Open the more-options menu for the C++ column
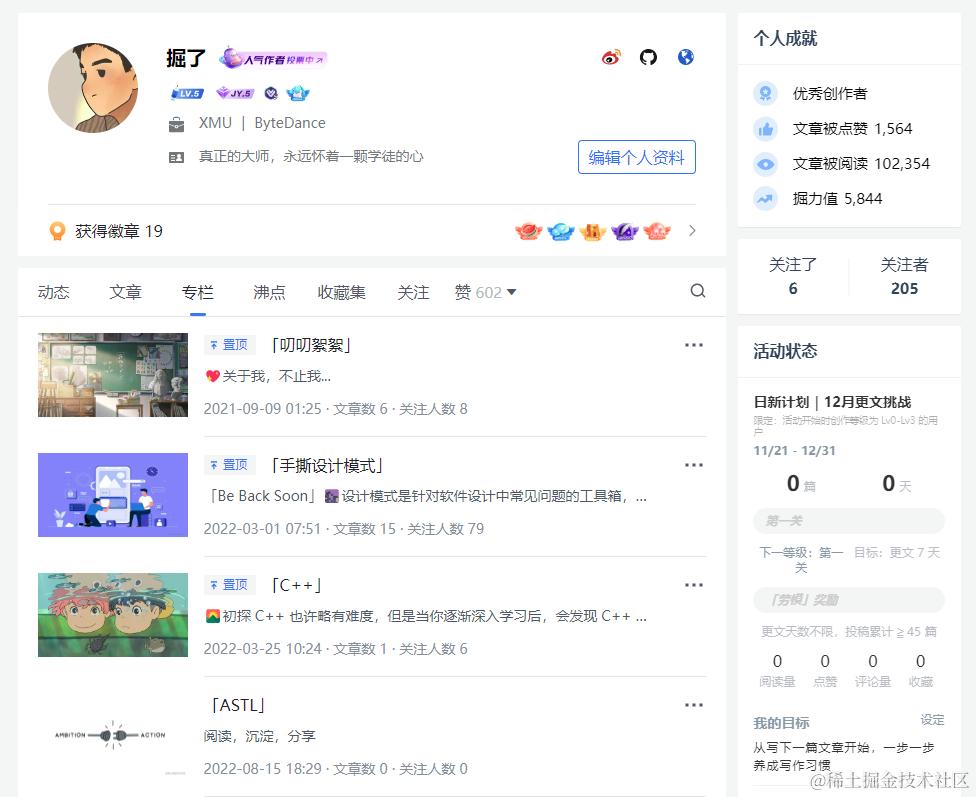 click(694, 585)
